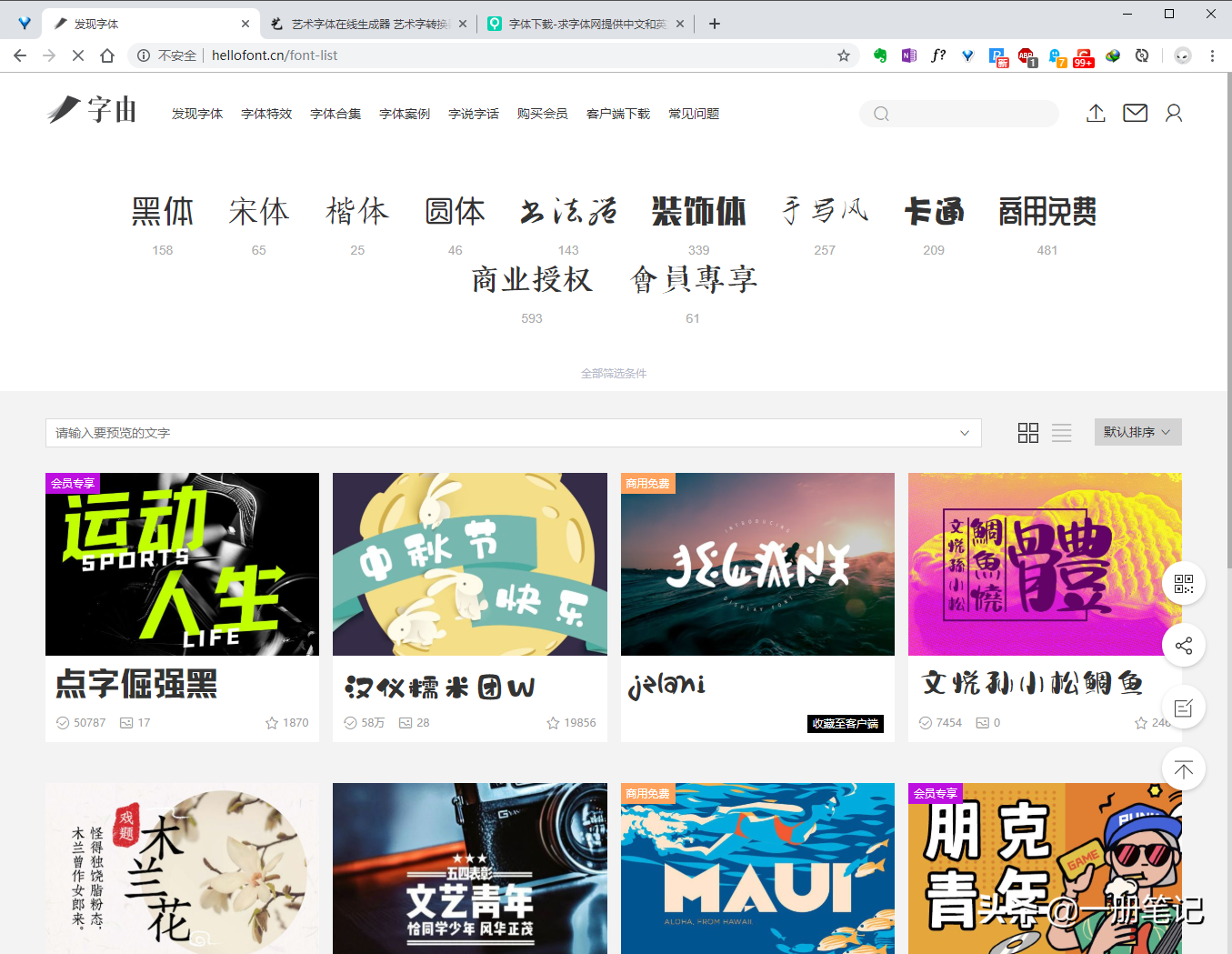Image resolution: width=1232 pixels, height=954 pixels.
Task: Click the upload icon in header
Action: tap(1096, 113)
